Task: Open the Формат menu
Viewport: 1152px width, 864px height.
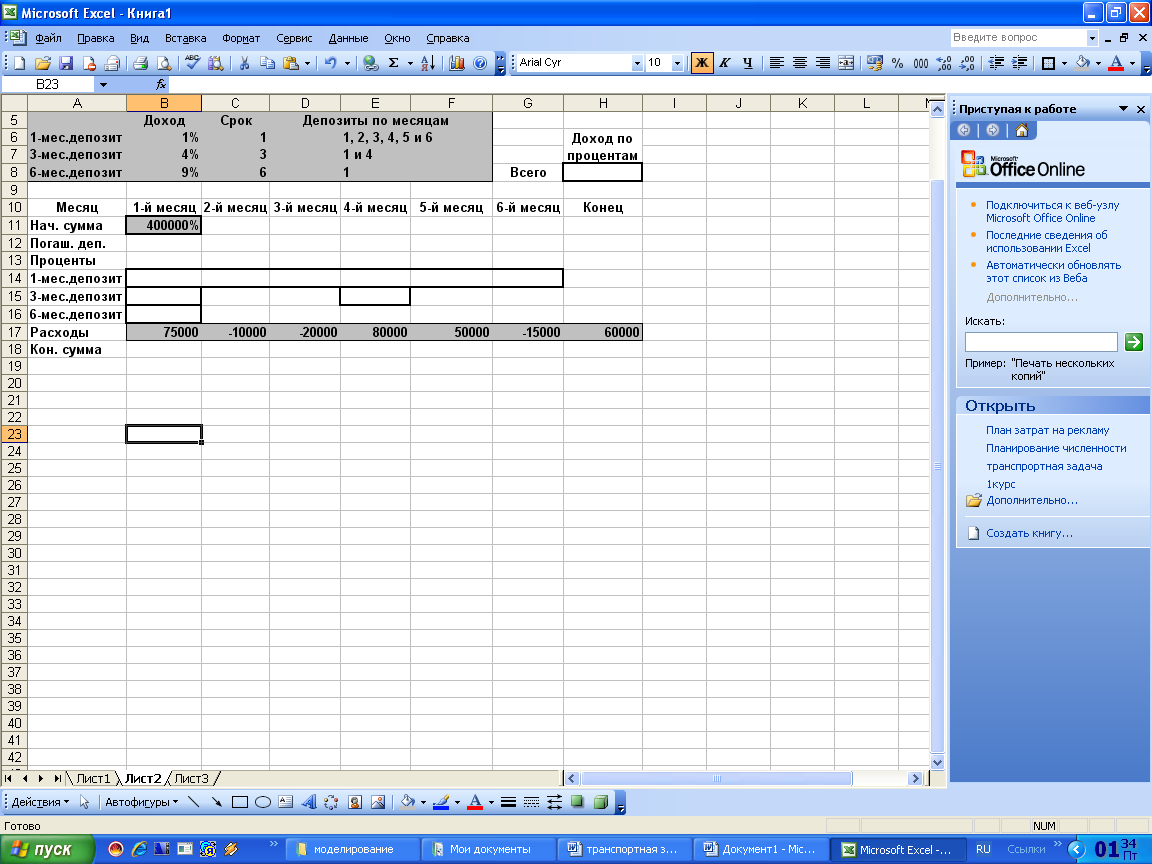Action: point(241,38)
